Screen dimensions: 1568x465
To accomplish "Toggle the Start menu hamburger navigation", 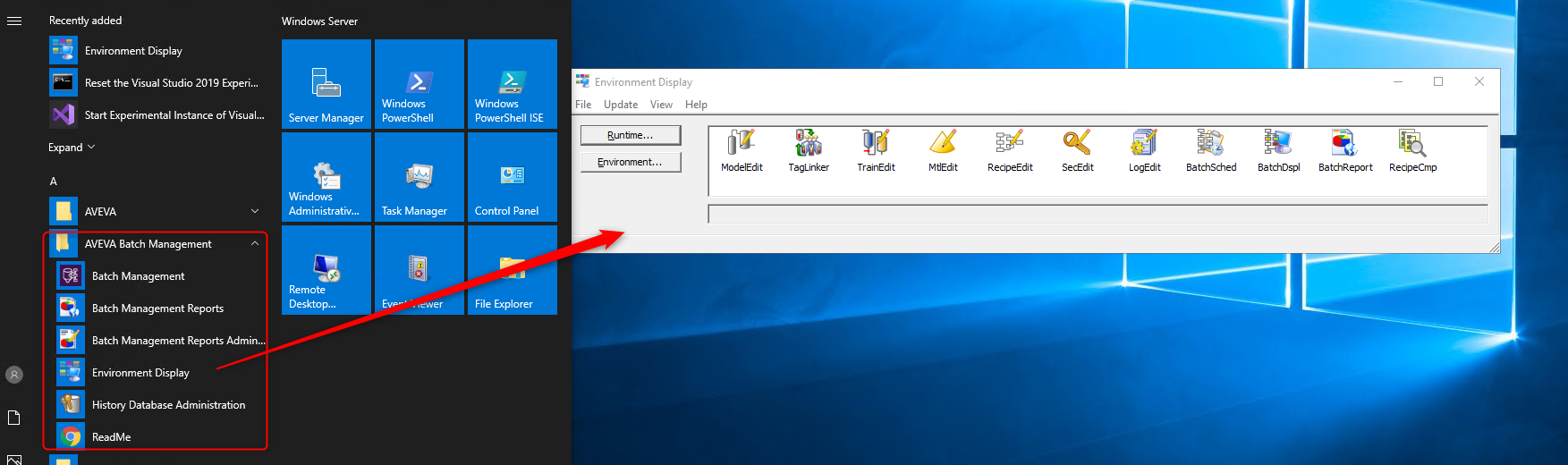I will [x=14, y=21].
